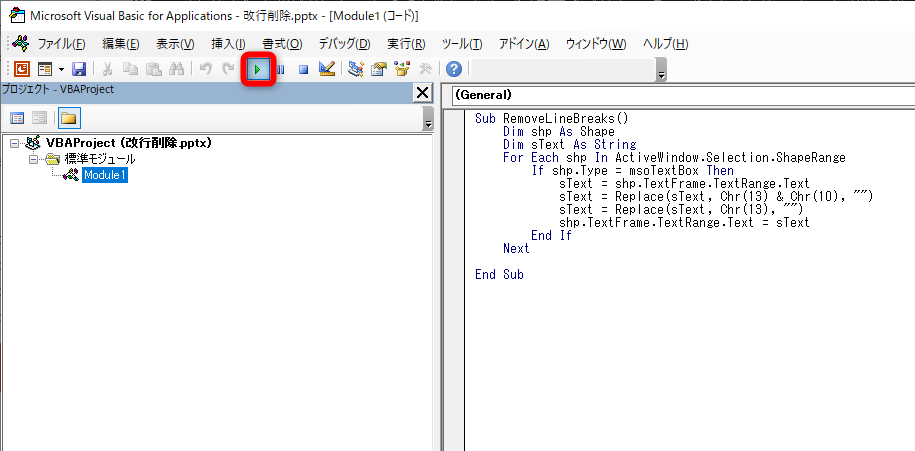Image resolution: width=915 pixels, height=451 pixels.
Task: Click the Paste clipboard icon
Action: [x=153, y=69]
